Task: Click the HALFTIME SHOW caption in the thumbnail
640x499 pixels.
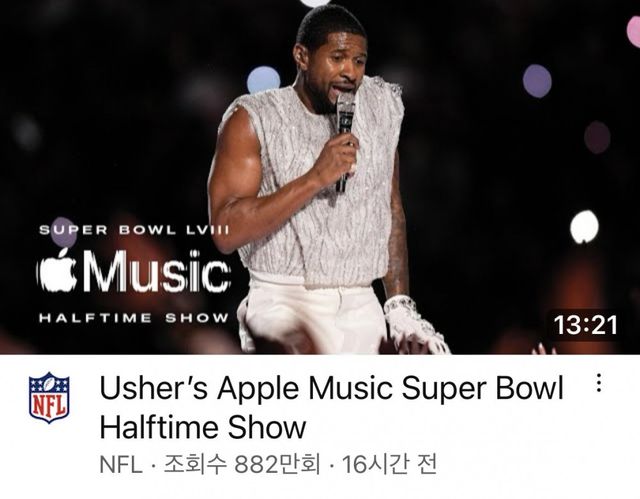Action: tap(134, 318)
